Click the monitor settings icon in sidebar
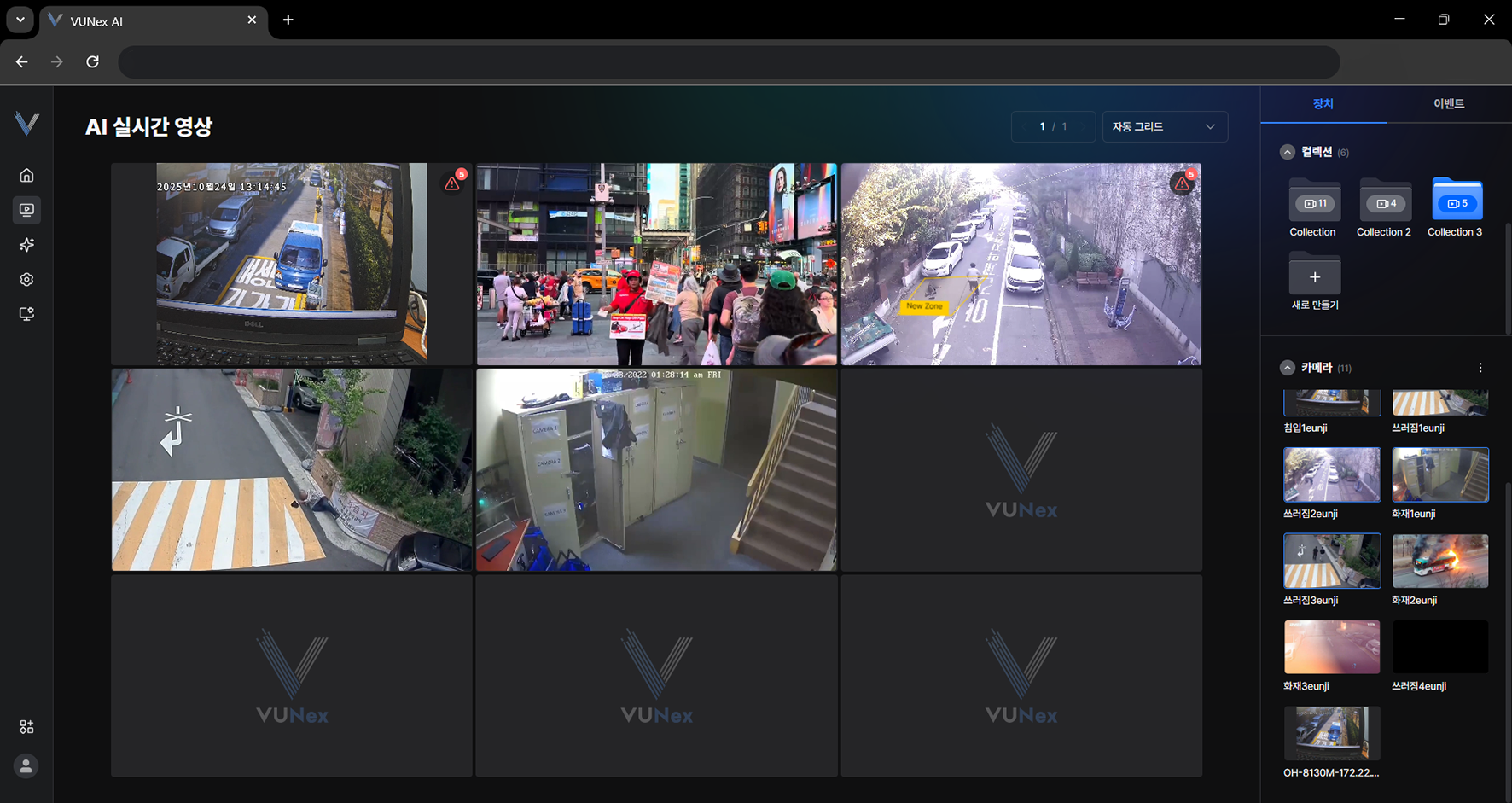The height and width of the screenshot is (803, 1512). click(26, 314)
